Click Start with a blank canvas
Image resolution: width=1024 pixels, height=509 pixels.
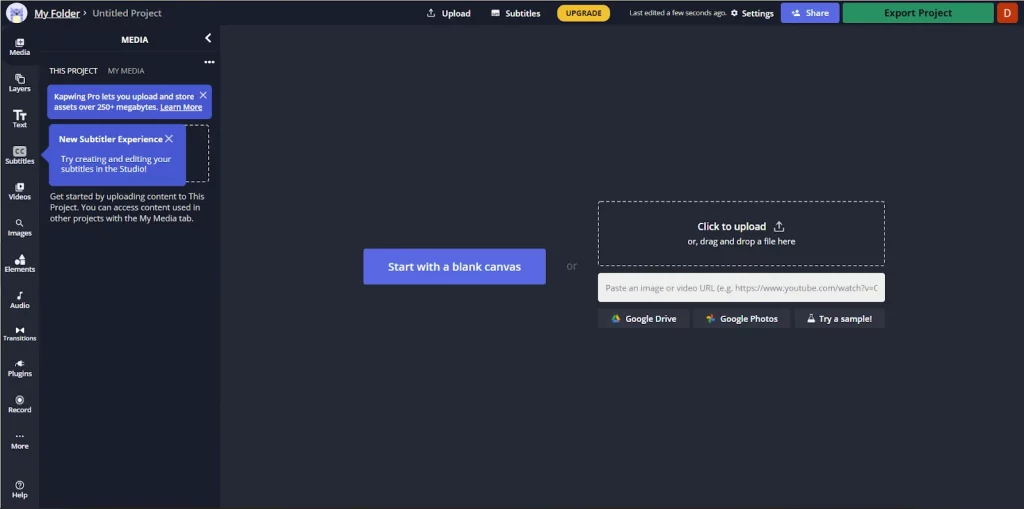click(x=454, y=267)
